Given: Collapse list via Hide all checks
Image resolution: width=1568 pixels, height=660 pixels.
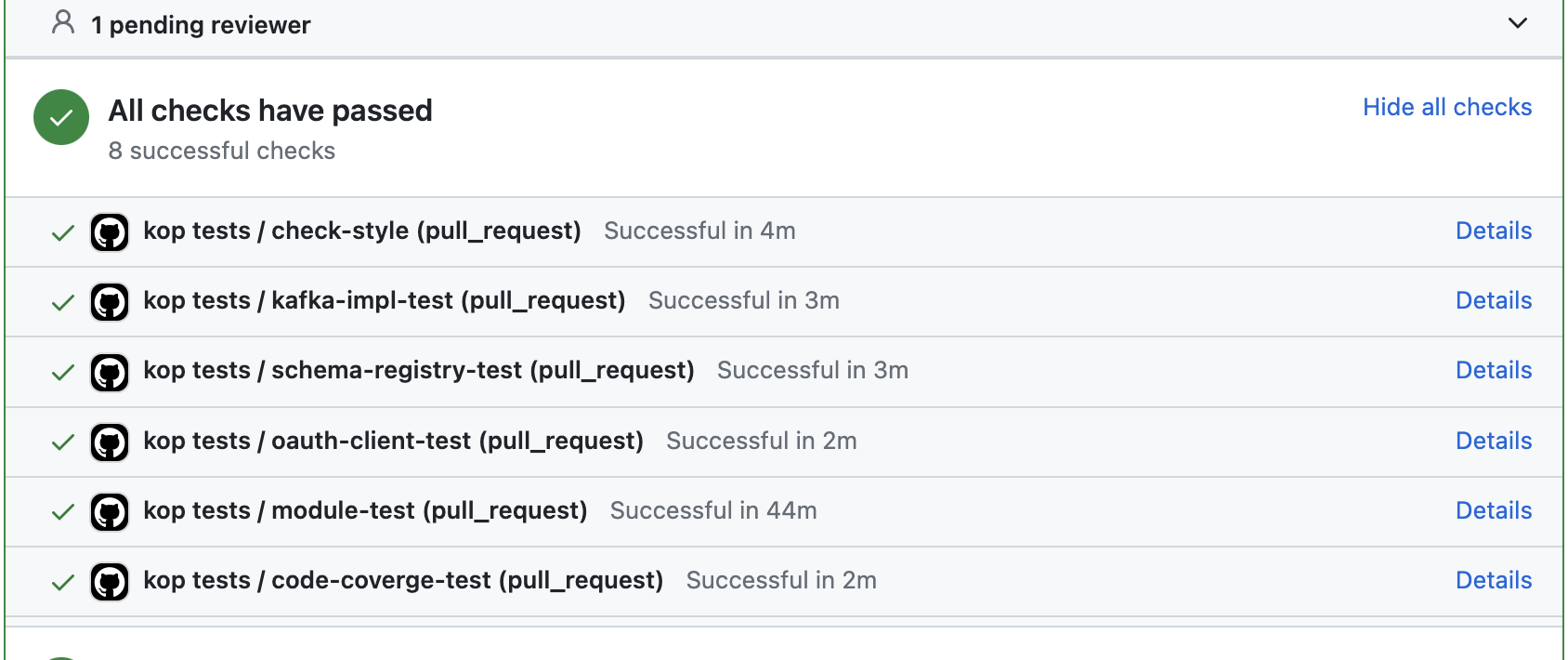Looking at the screenshot, I should 1446,107.
